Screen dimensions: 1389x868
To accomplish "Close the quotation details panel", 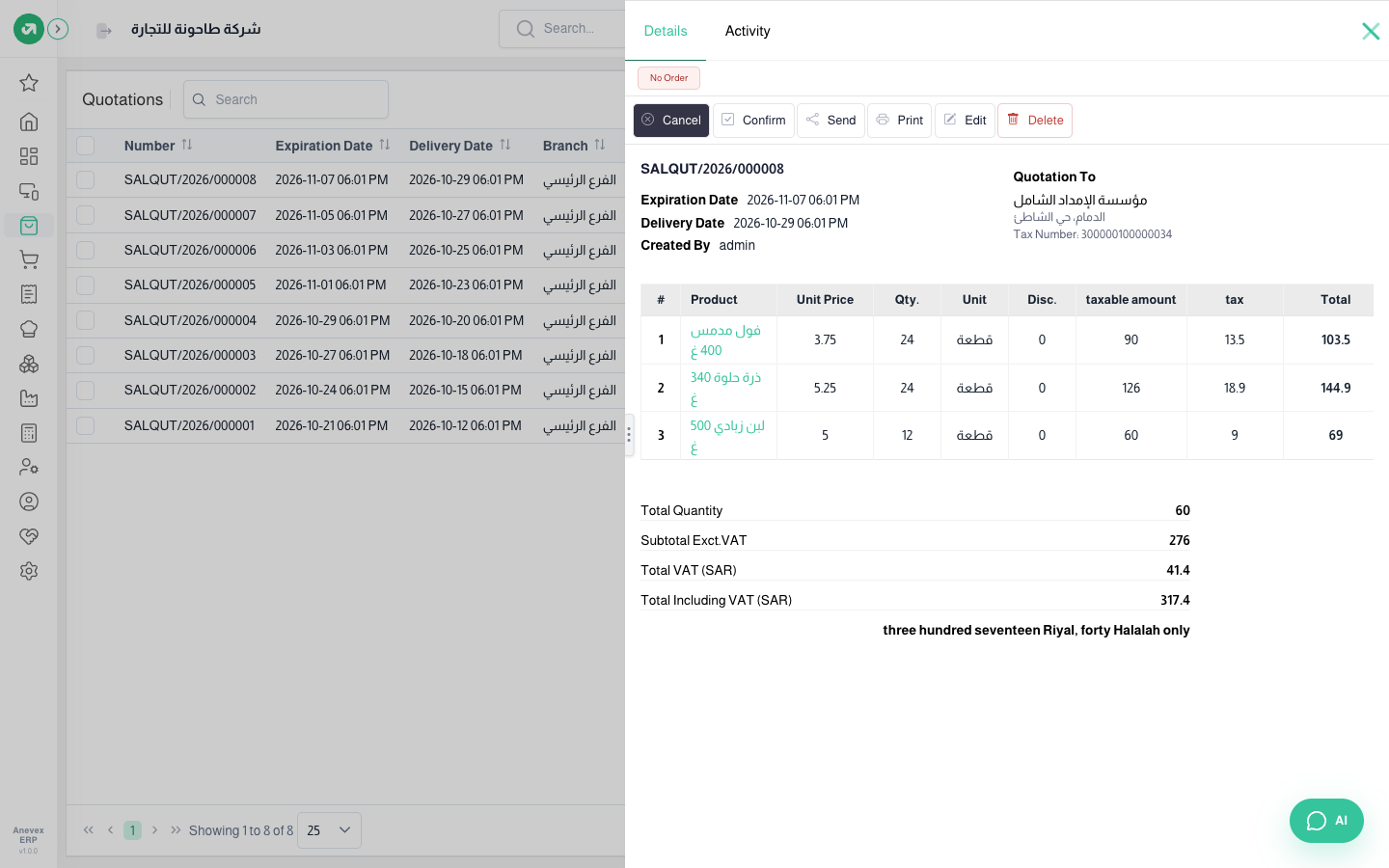I will coord(1370,31).
